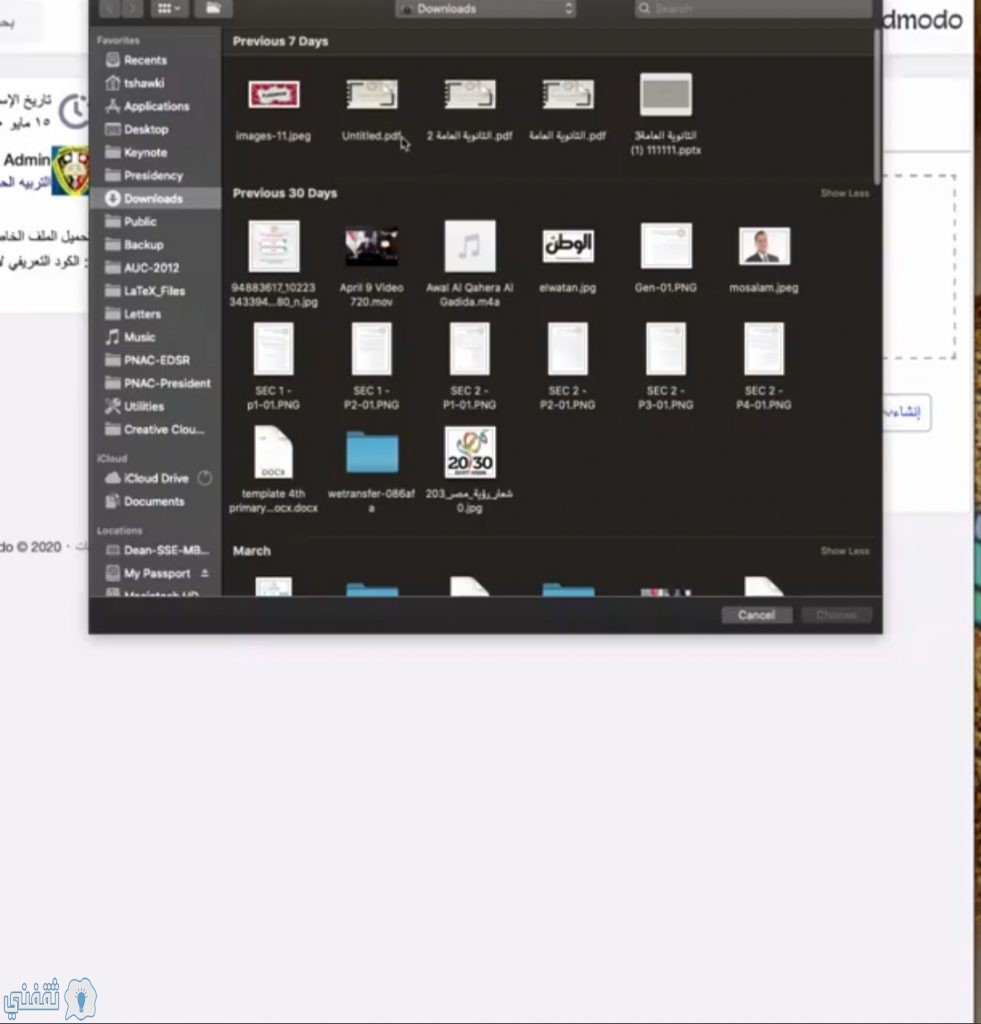Click the back navigation arrow
981x1024 pixels.
tap(110, 8)
